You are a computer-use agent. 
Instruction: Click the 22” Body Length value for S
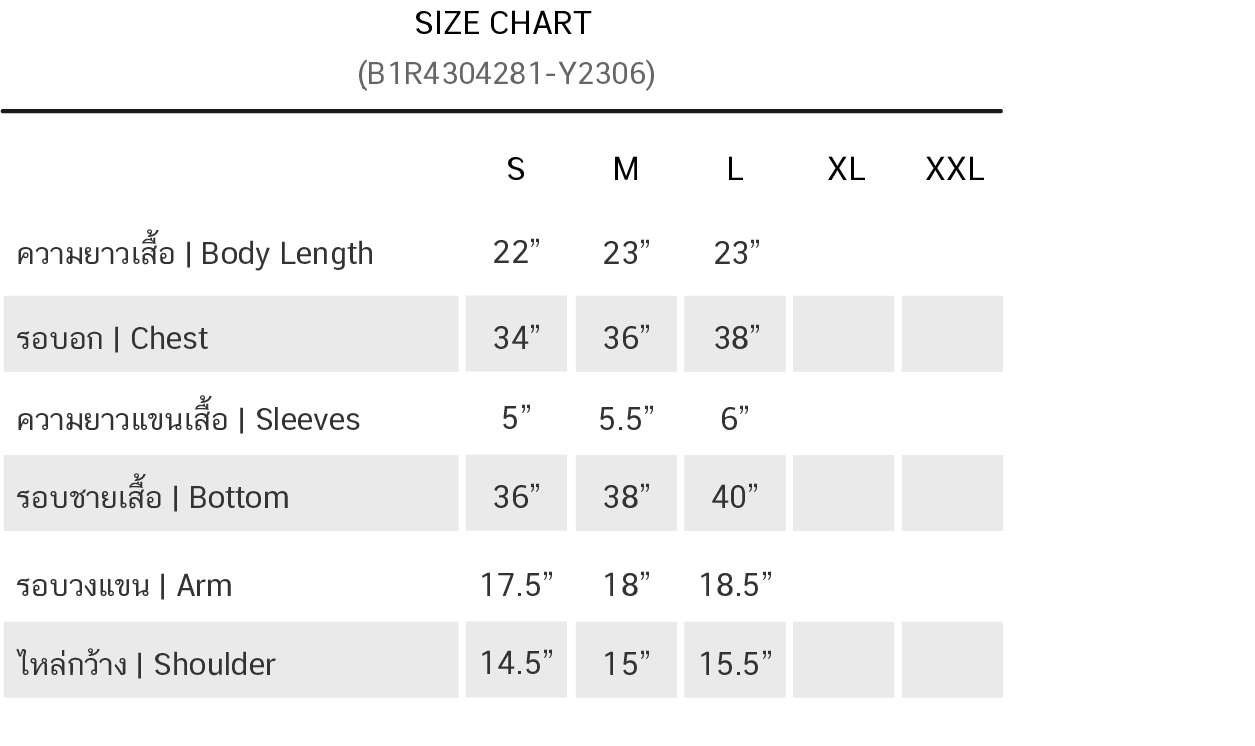pos(516,253)
